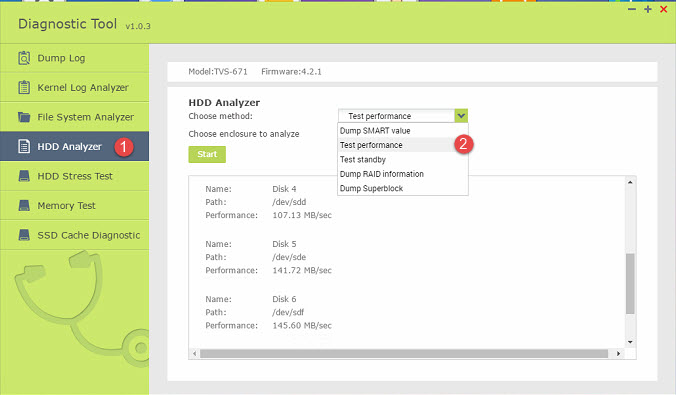Open the HDD Stress Test page
The image size is (676, 395).
pos(75,176)
